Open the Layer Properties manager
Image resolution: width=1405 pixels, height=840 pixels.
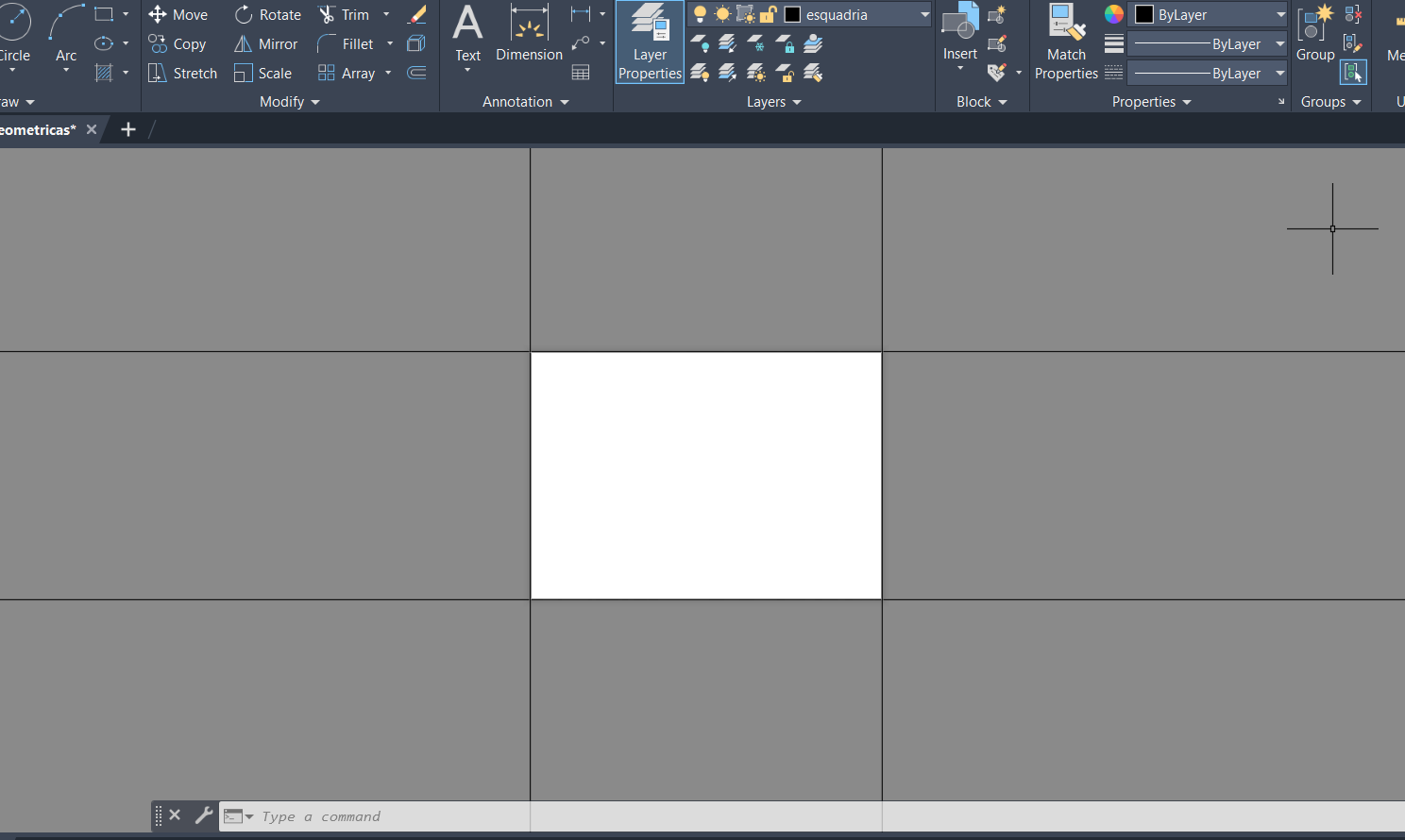click(x=650, y=42)
